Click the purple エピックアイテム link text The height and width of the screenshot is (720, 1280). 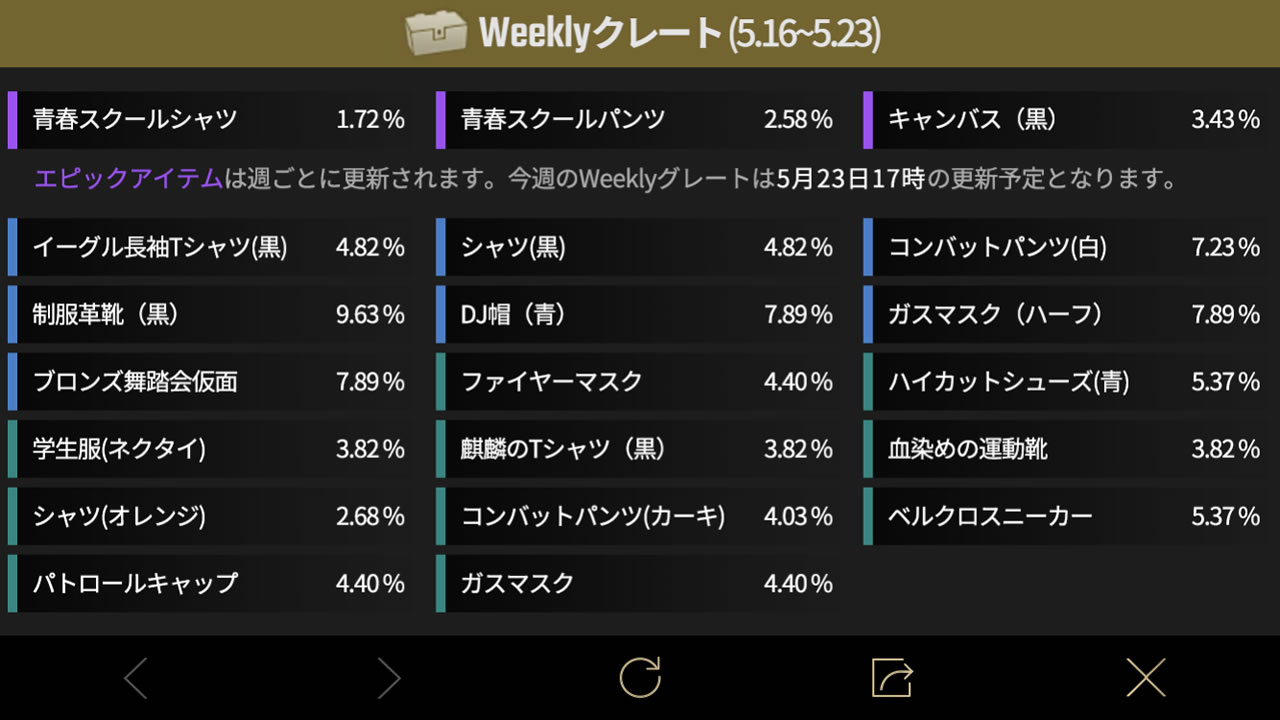click(x=128, y=179)
